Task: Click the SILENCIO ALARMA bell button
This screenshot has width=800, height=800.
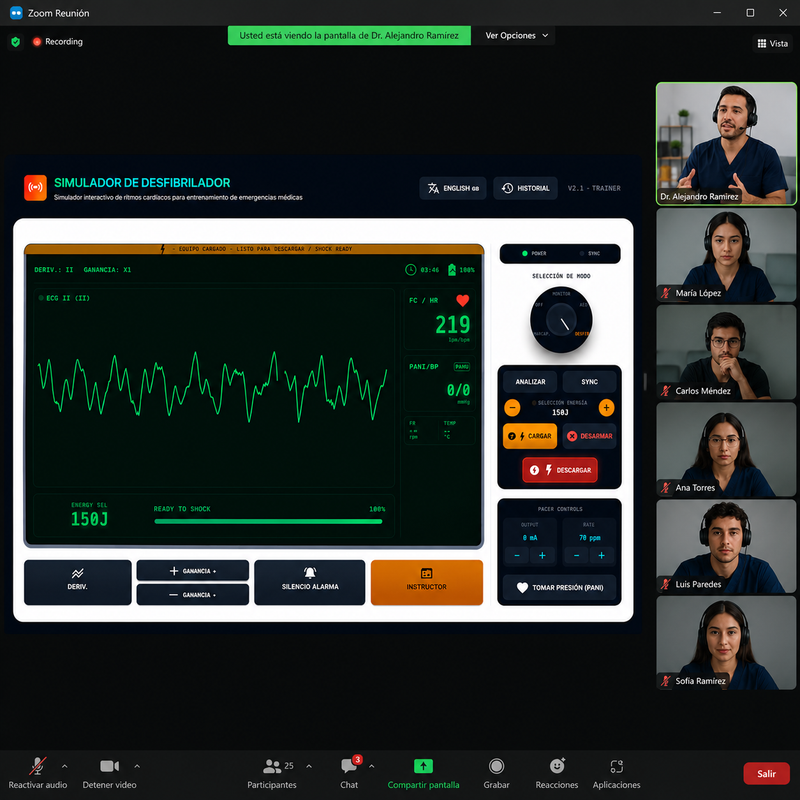Action: click(x=310, y=582)
